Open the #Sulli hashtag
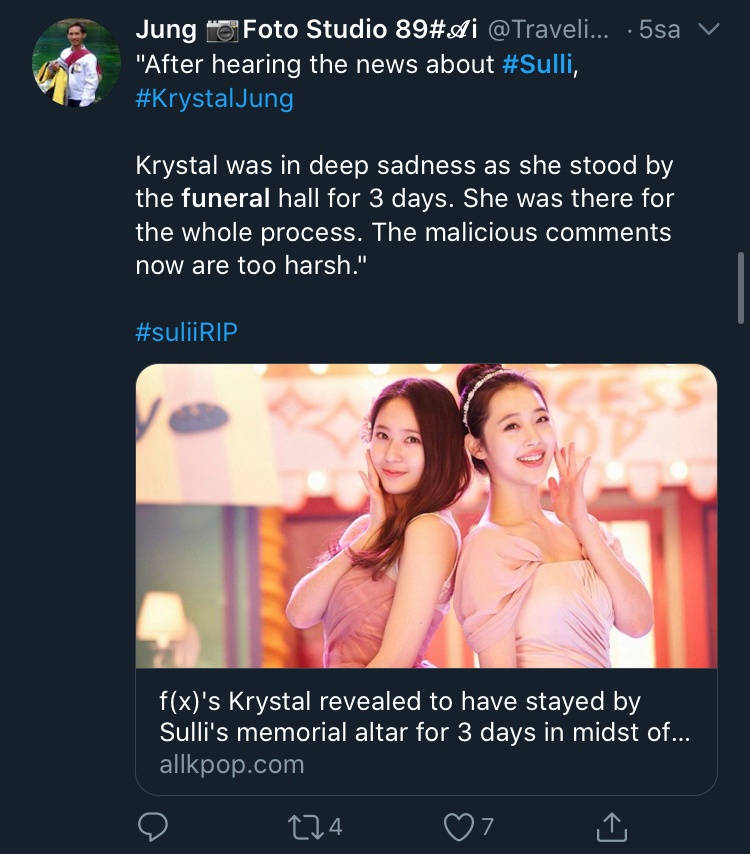750x854 pixels. [x=538, y=65]
